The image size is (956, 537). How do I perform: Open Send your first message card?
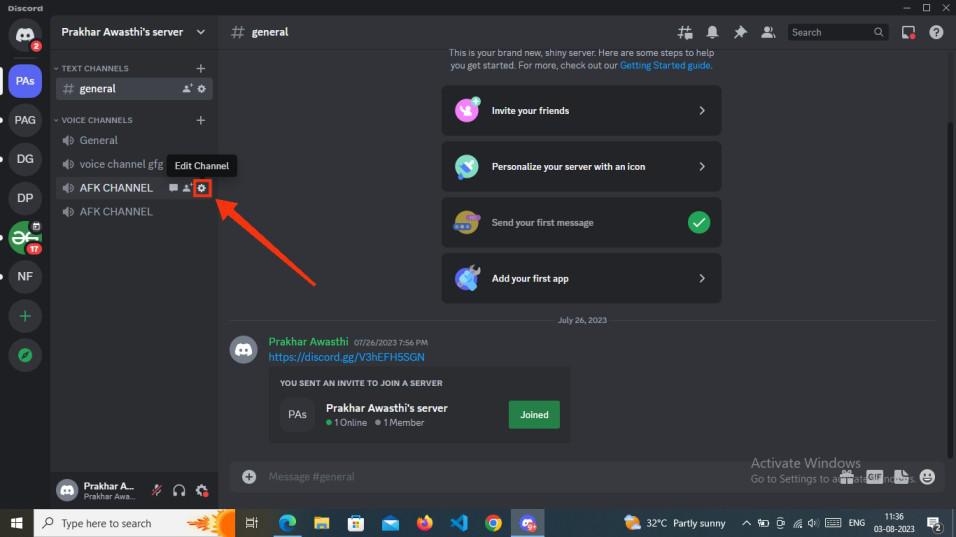tap(581, 222)
